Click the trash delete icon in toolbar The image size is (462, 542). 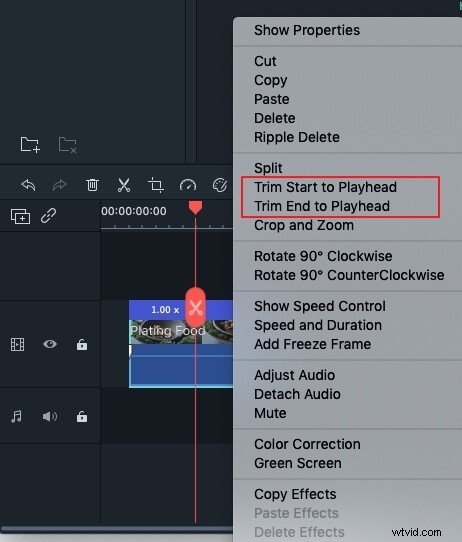pyautogui.click(x=92, y=185)
